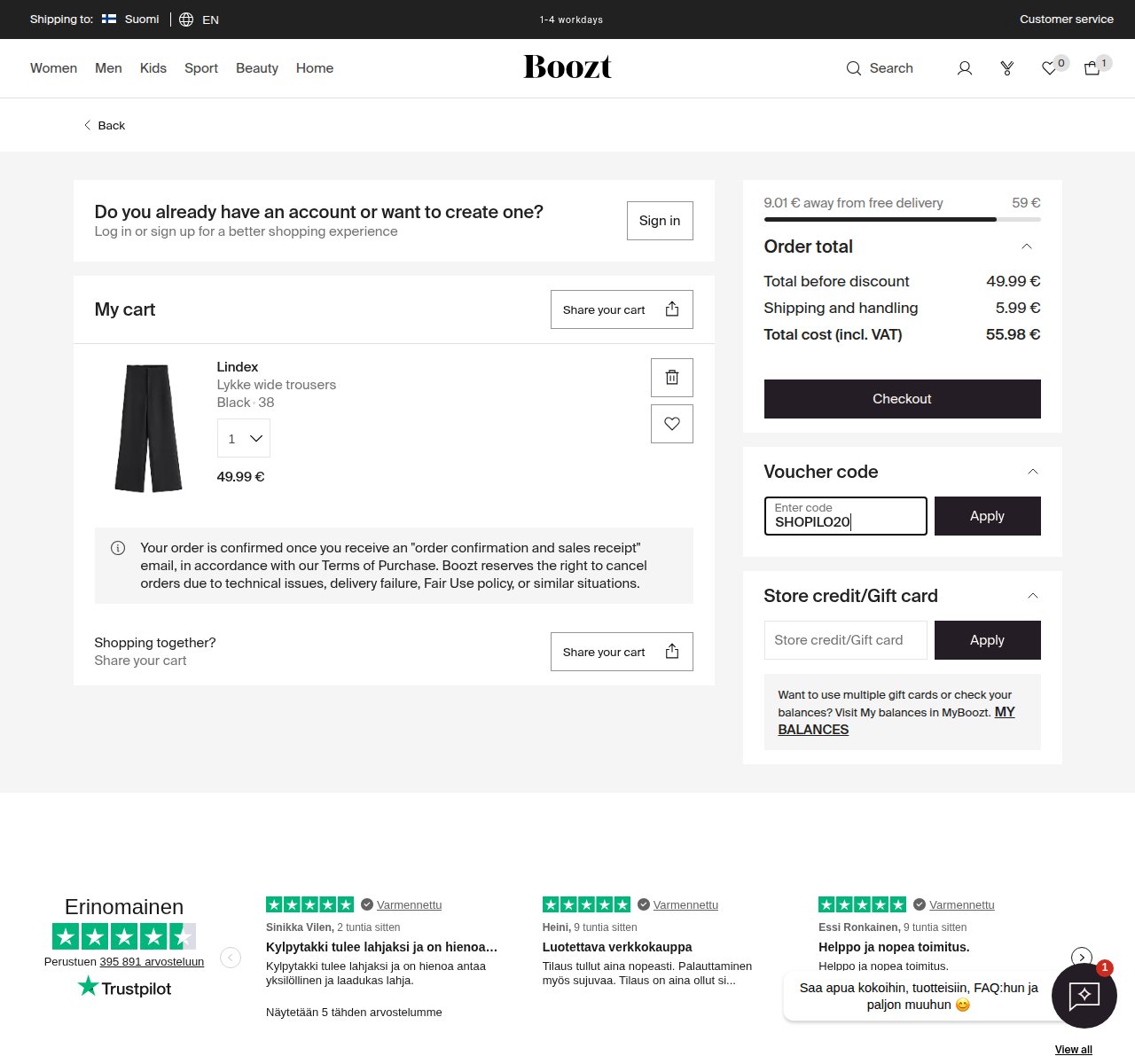Screen dimensions: 1135x1064
Task: Click the medal rewards icon in header
Action: tap(1007, 68)
